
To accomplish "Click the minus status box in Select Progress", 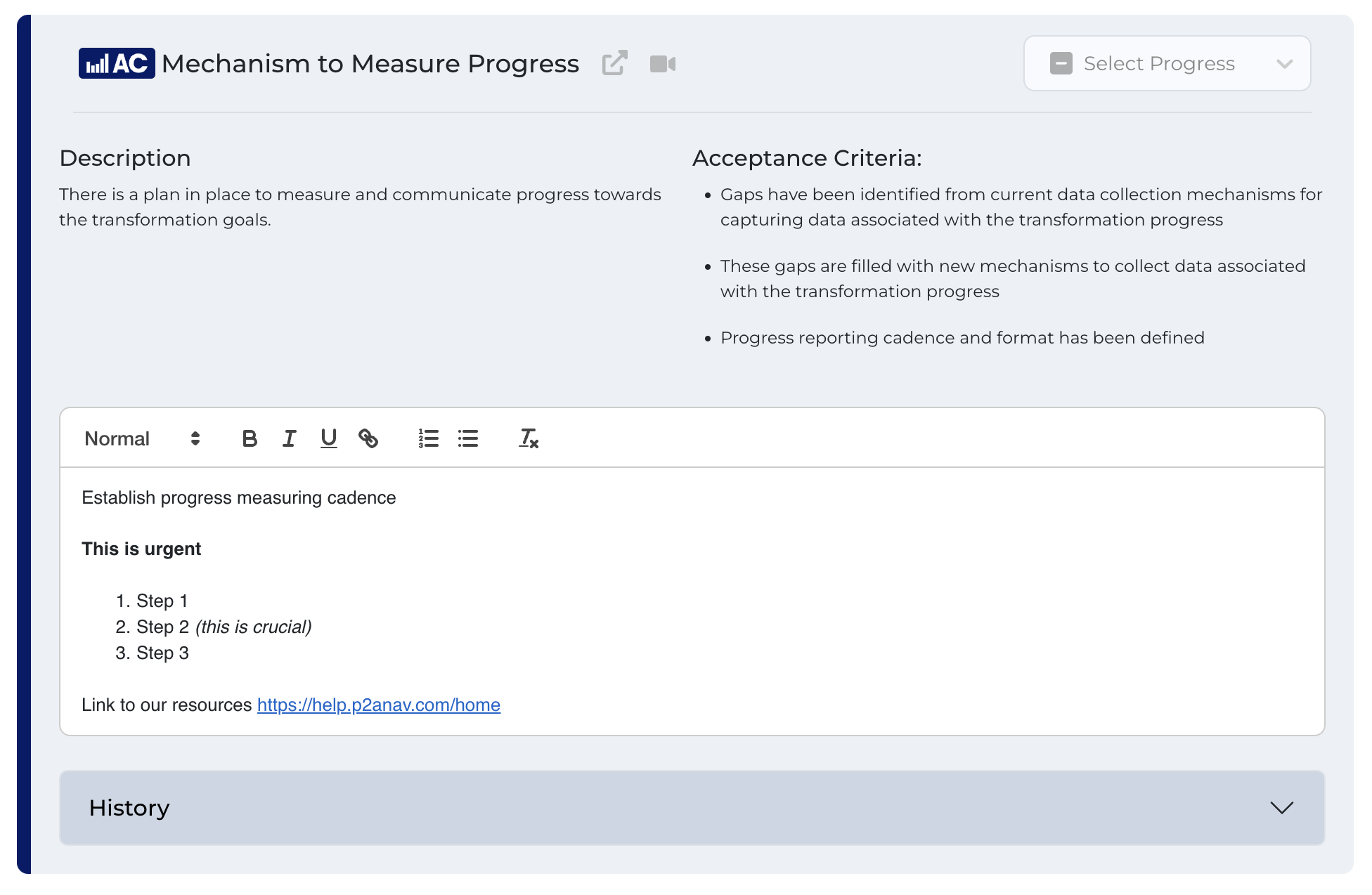I will click(1061, 63).
